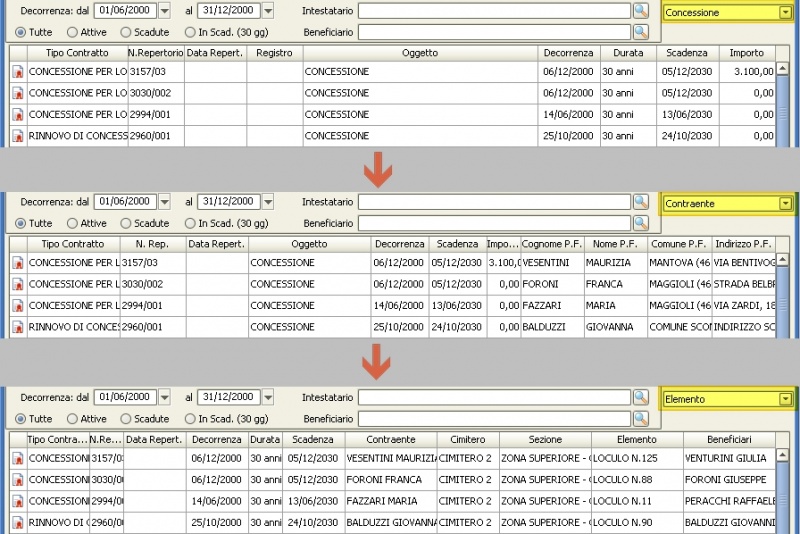Viewport: 800px width, 534px height.
Task: Select Scadute radio button in middle panel
Action: tap(126, 224)
